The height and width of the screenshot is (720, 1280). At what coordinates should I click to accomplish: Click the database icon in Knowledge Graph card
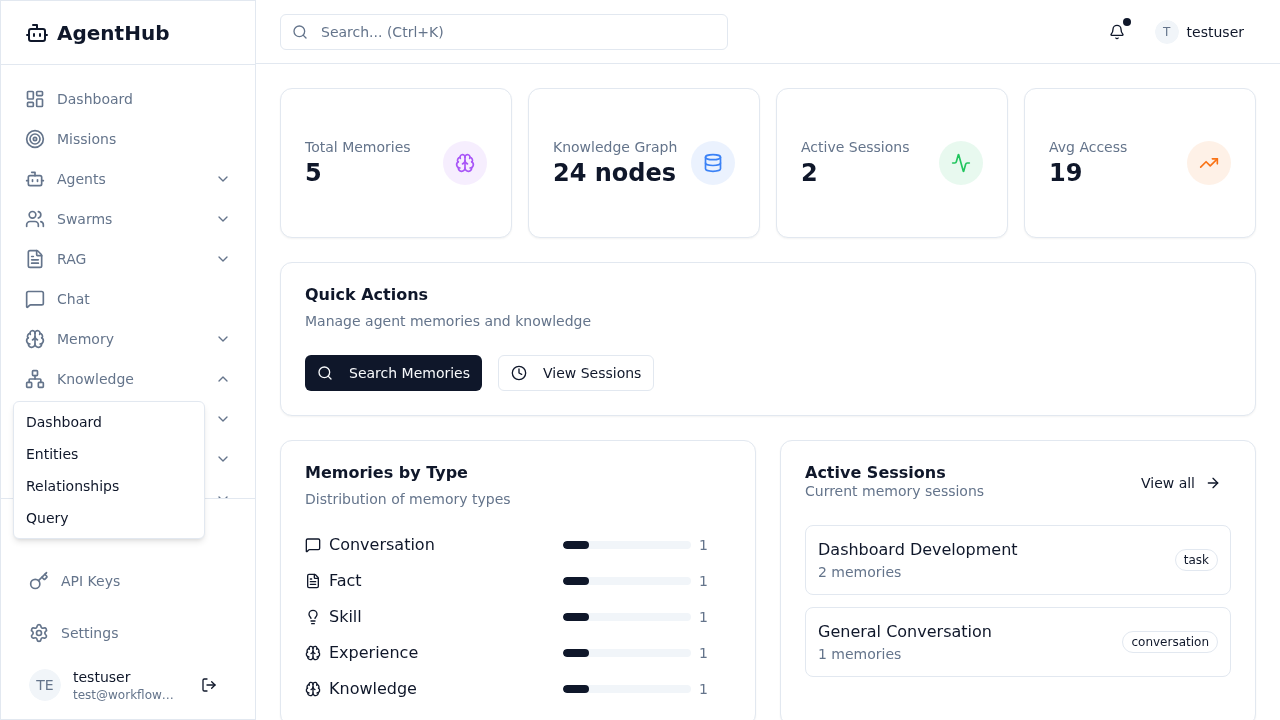713,163
